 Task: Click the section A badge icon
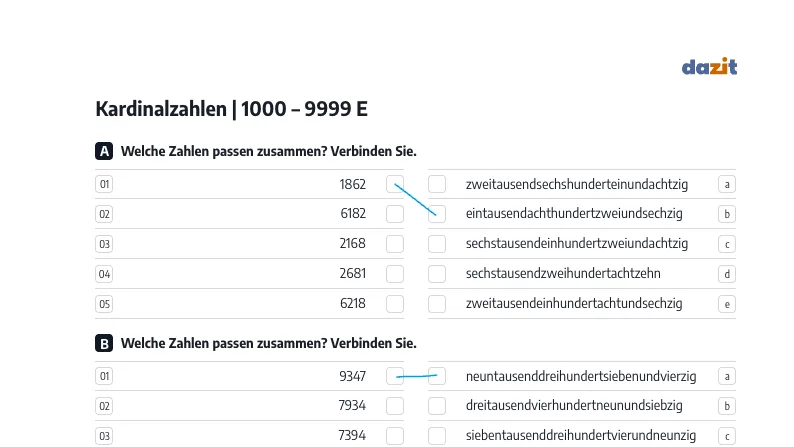[x=104, y=151]
